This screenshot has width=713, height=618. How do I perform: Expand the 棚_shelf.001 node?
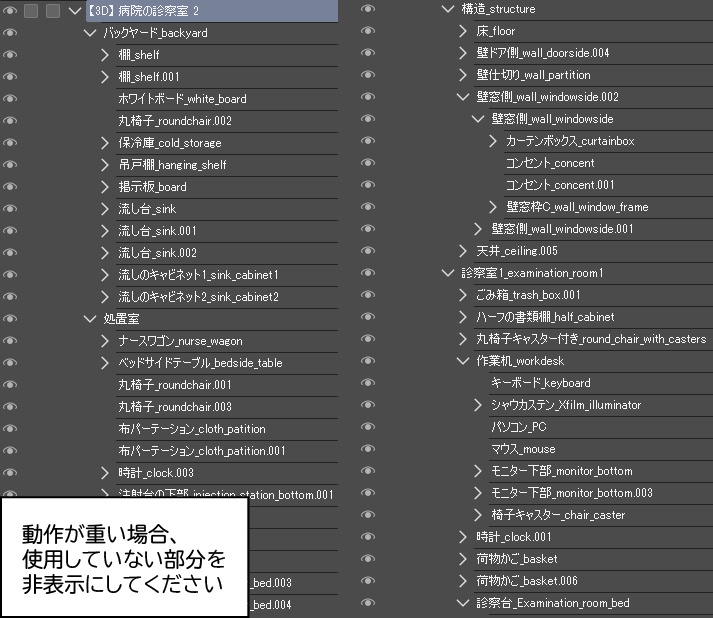(x=105, y=77)
